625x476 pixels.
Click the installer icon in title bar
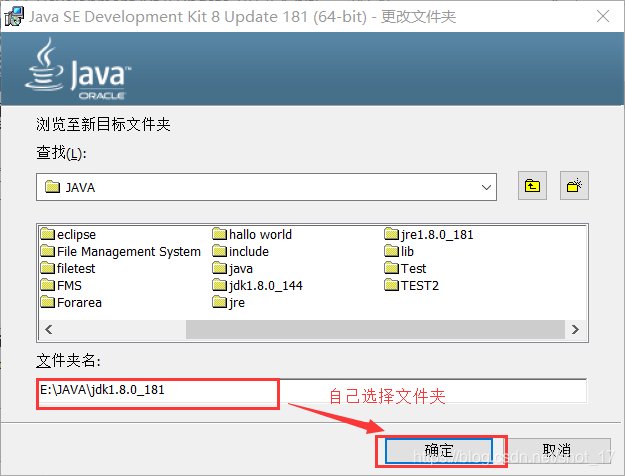pyautogui.click(x=14, y=16)
